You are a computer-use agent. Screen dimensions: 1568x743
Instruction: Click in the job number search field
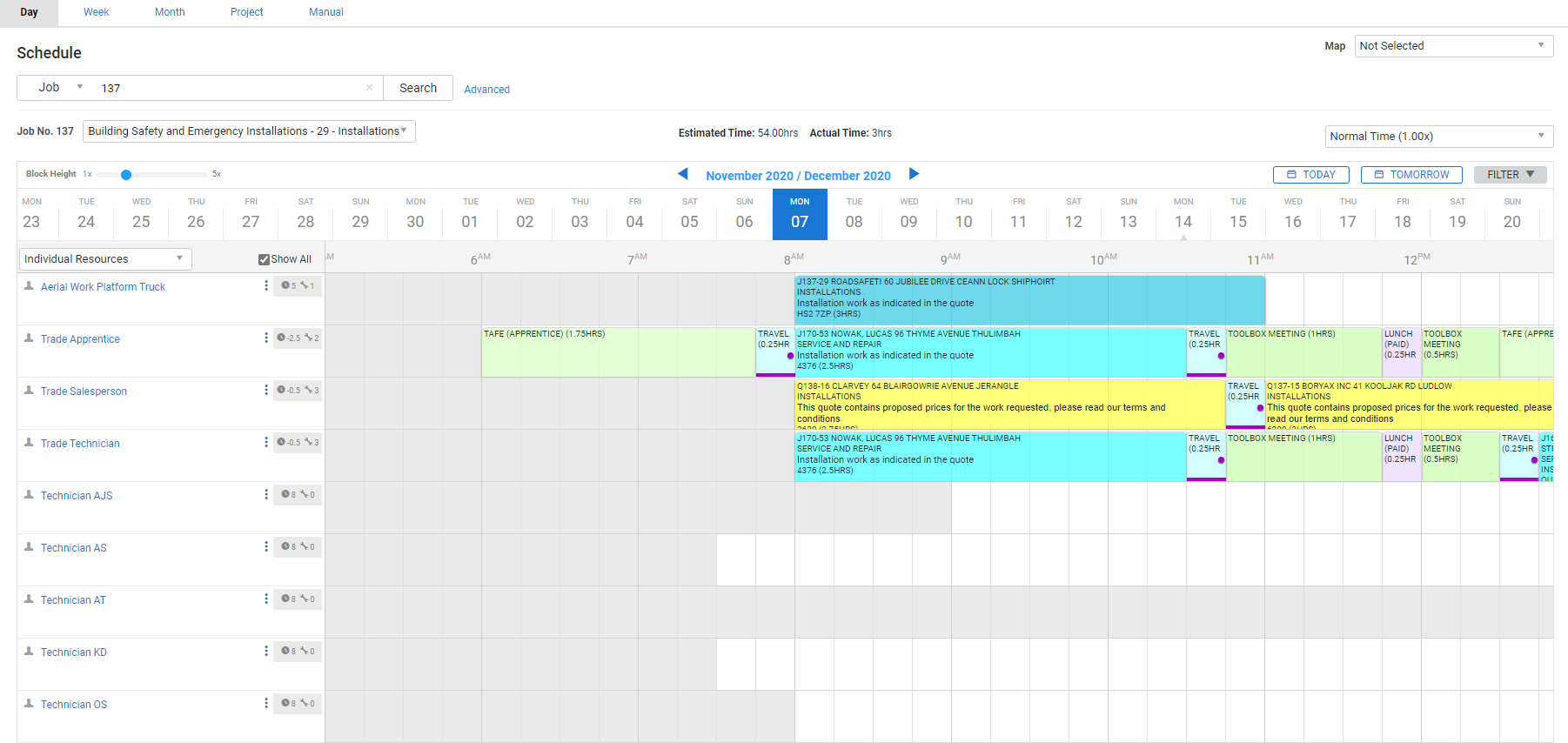tap(231, 88)
